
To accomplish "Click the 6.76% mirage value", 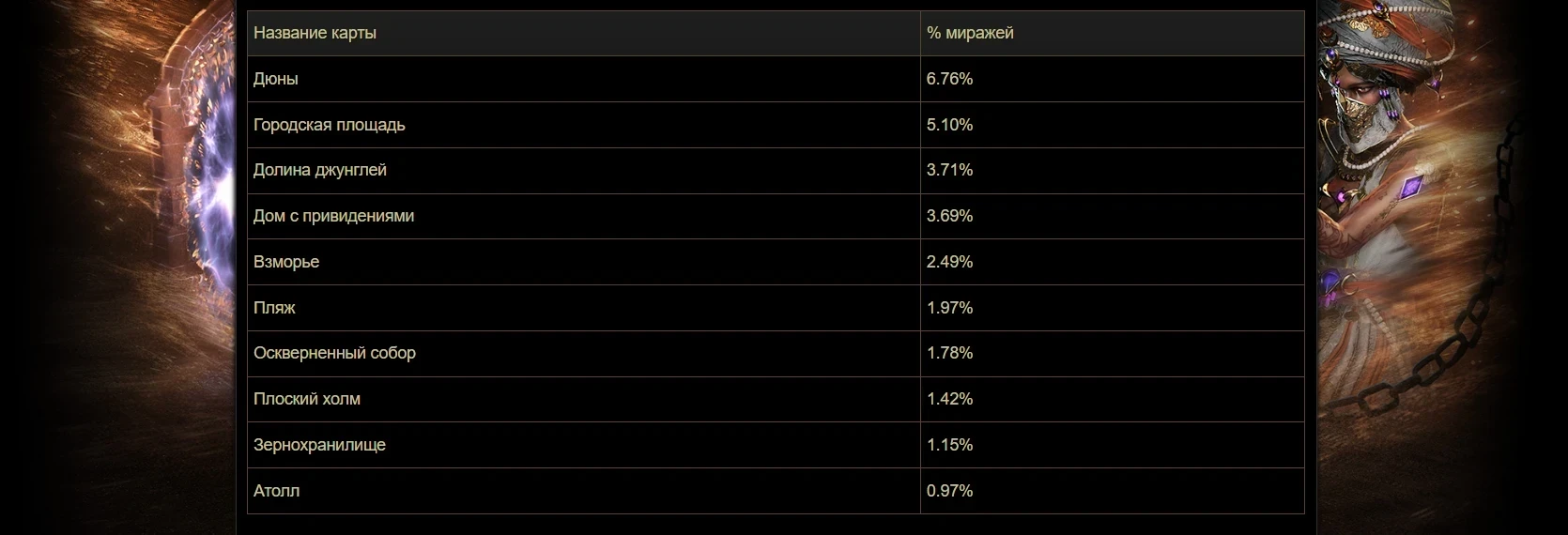I will click(x=949, y=79).
